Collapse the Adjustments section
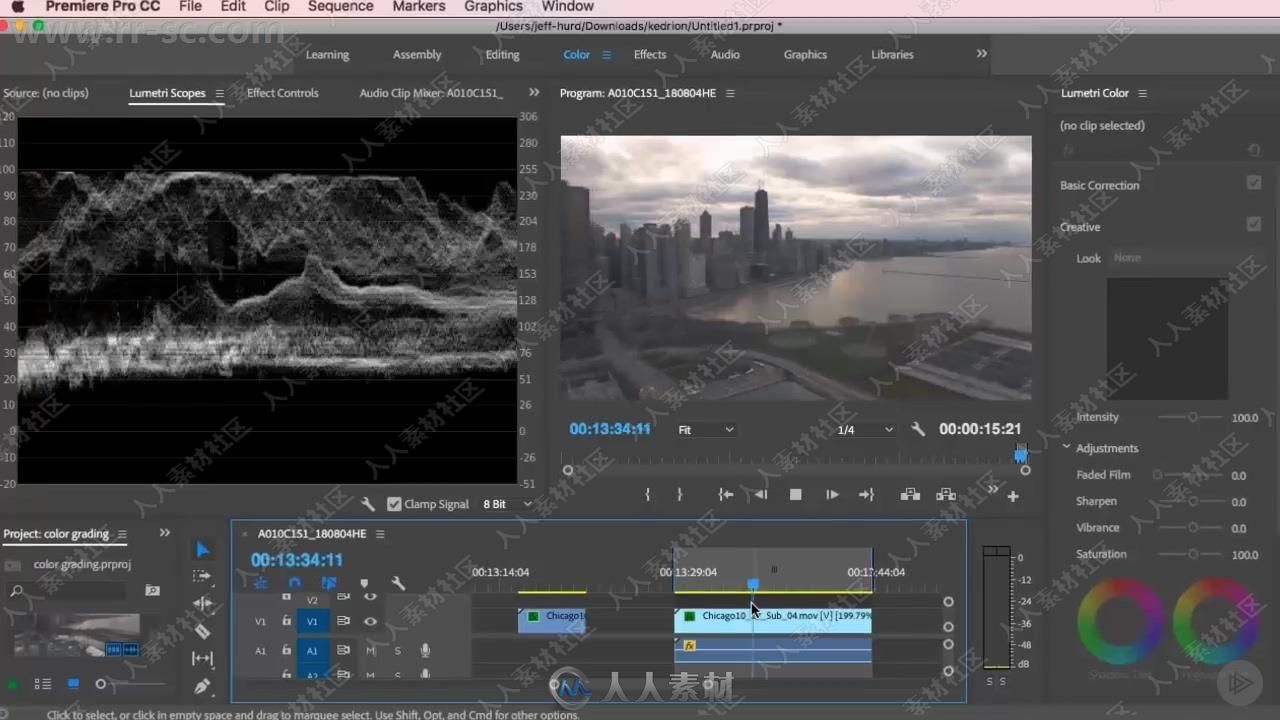Screen dimensions: 1280x720 (1067, 448)
